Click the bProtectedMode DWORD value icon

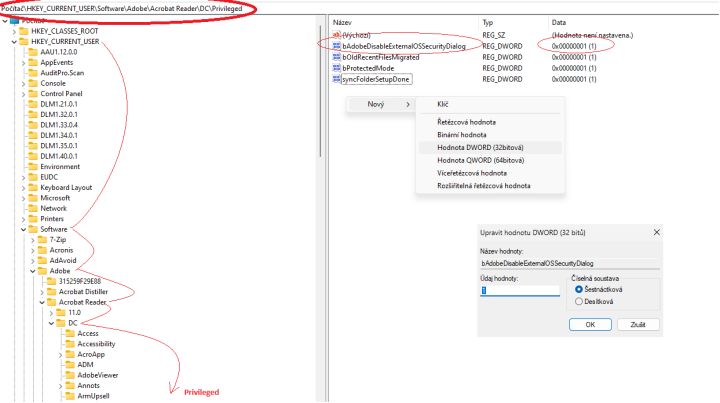click(x=337, y=68)
